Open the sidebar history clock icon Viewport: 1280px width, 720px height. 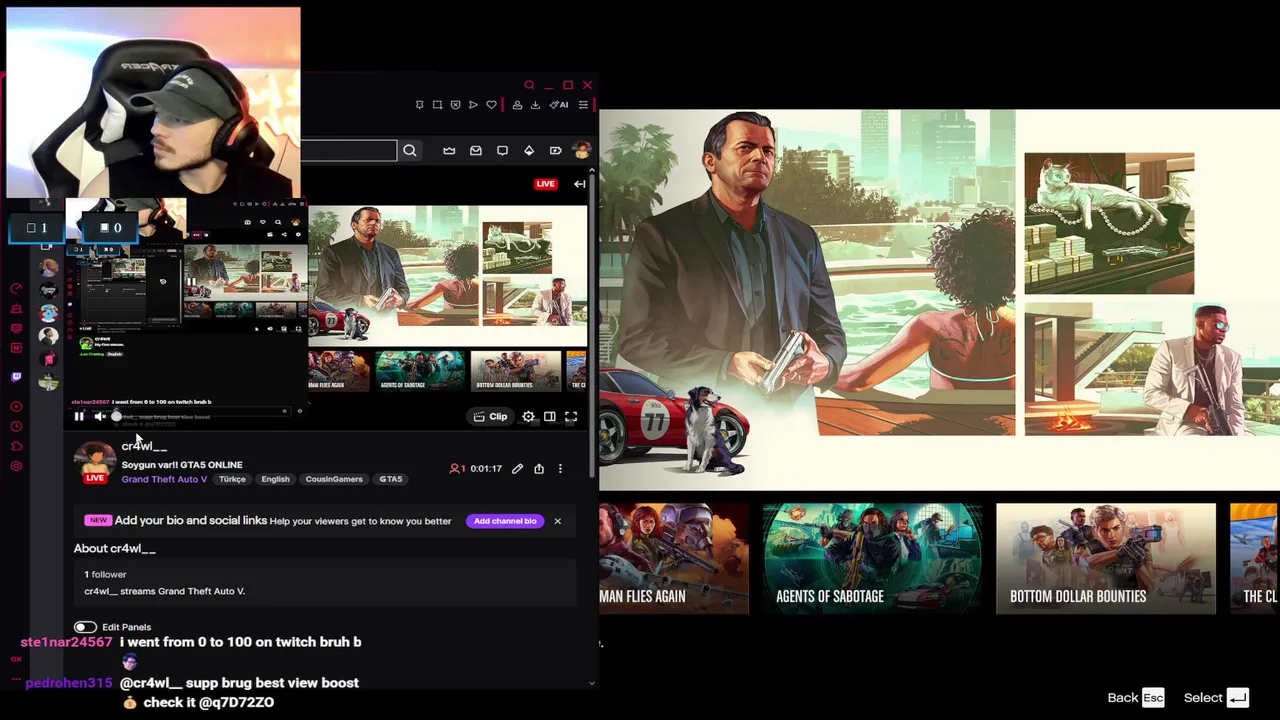click(16, 427)
